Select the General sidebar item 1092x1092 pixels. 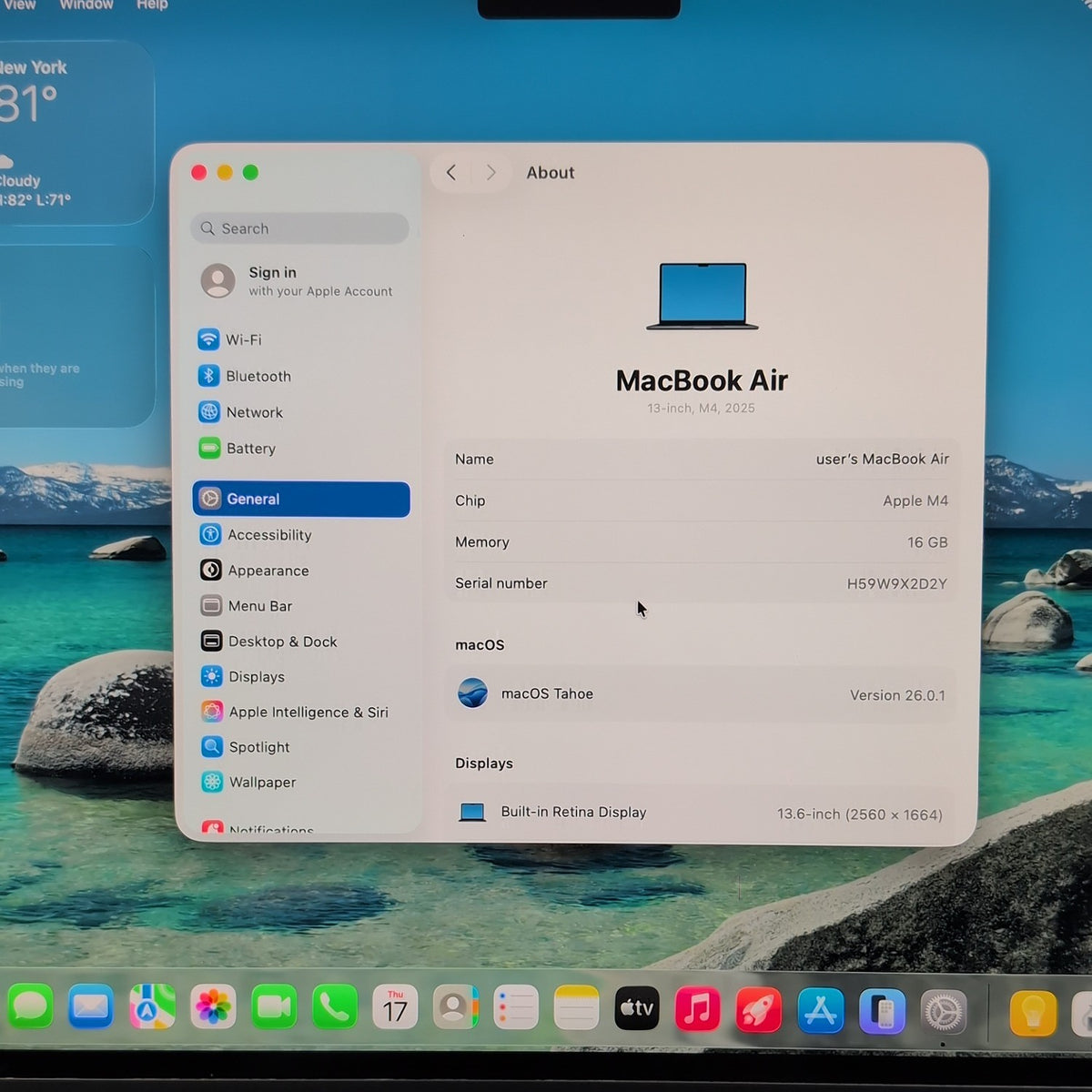301,499
